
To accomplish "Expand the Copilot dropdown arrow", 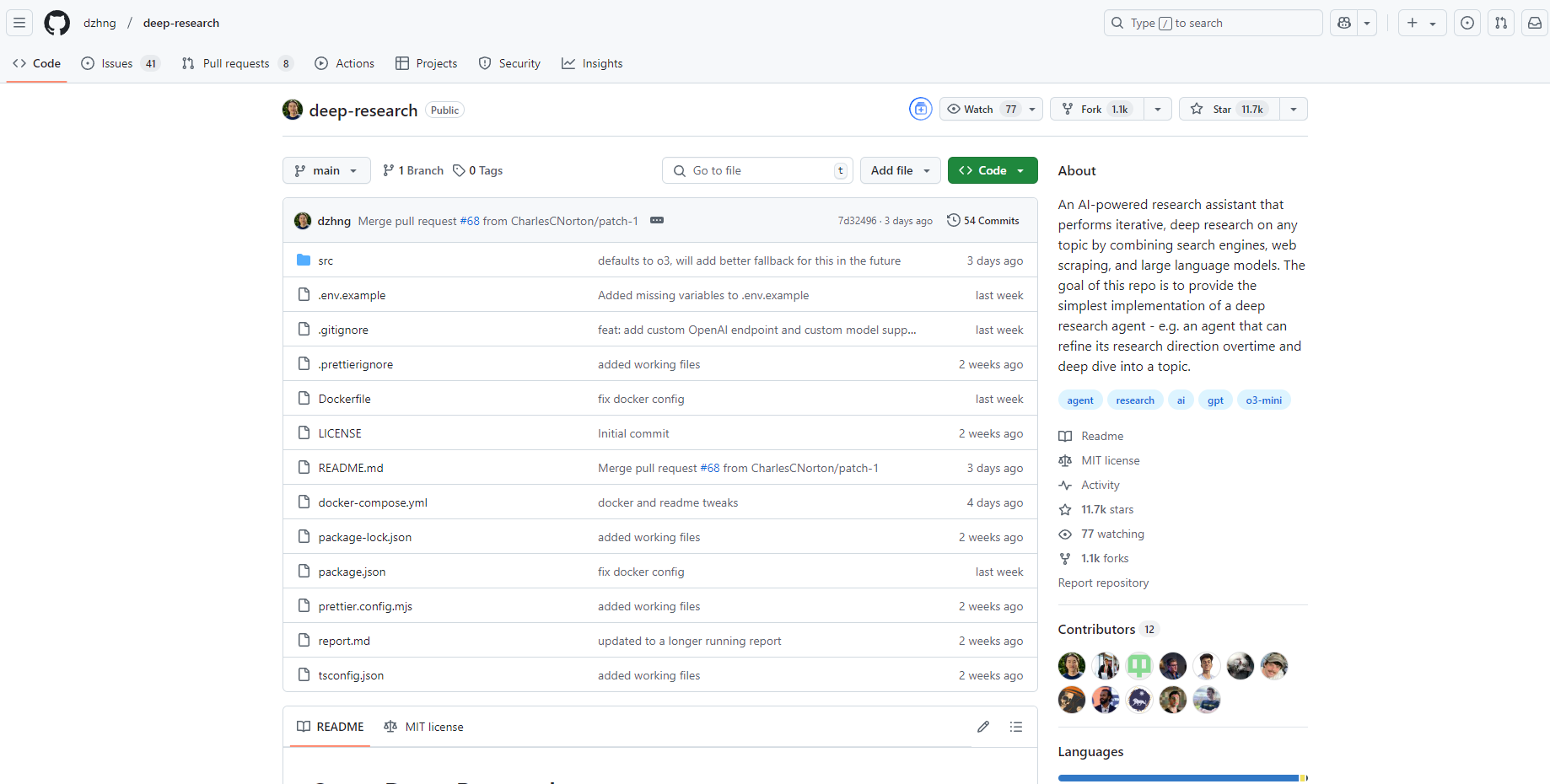I will click(x=1367, y=23).
